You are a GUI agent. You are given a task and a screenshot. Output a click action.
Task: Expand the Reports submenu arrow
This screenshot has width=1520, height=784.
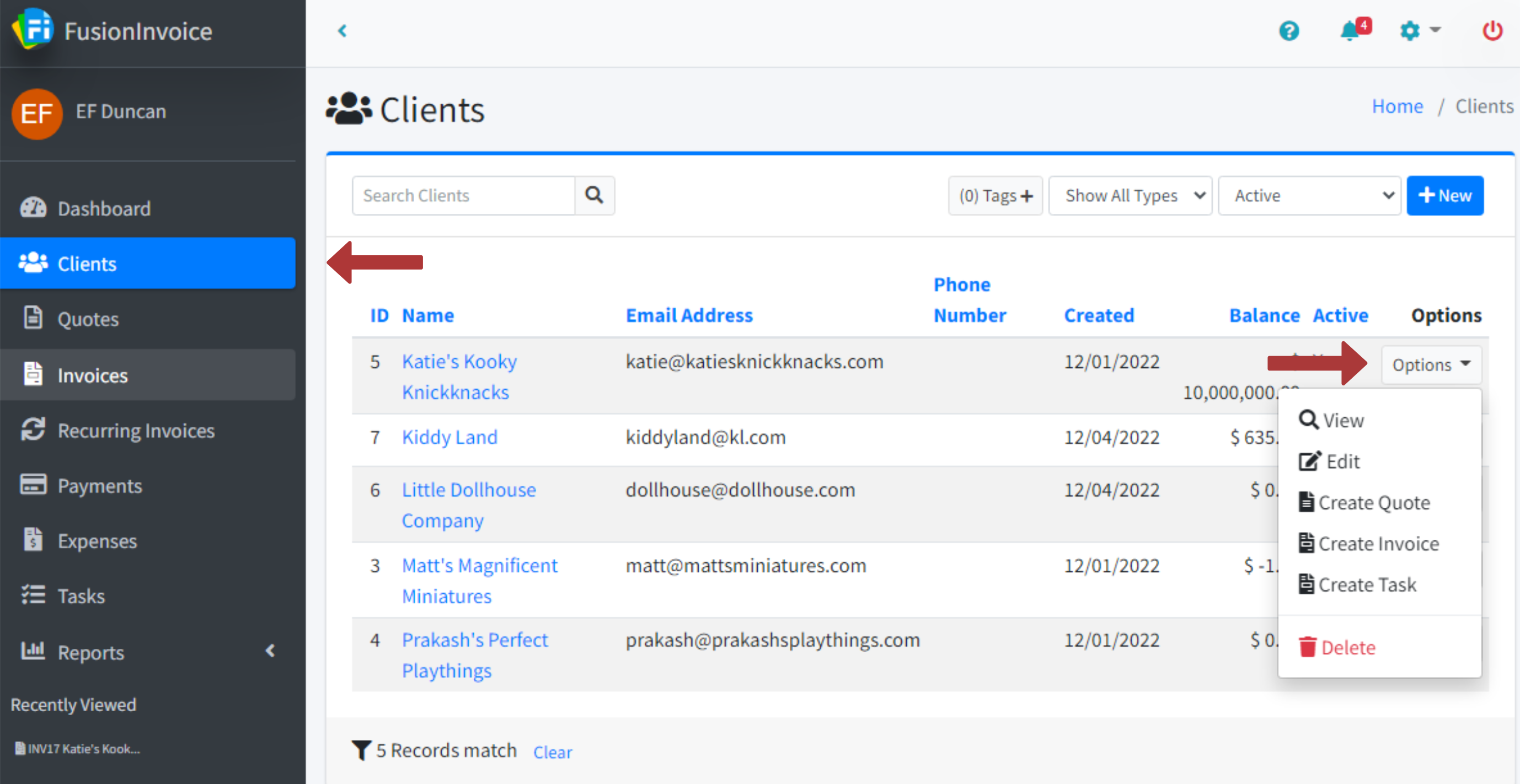[x=270, y=651]
